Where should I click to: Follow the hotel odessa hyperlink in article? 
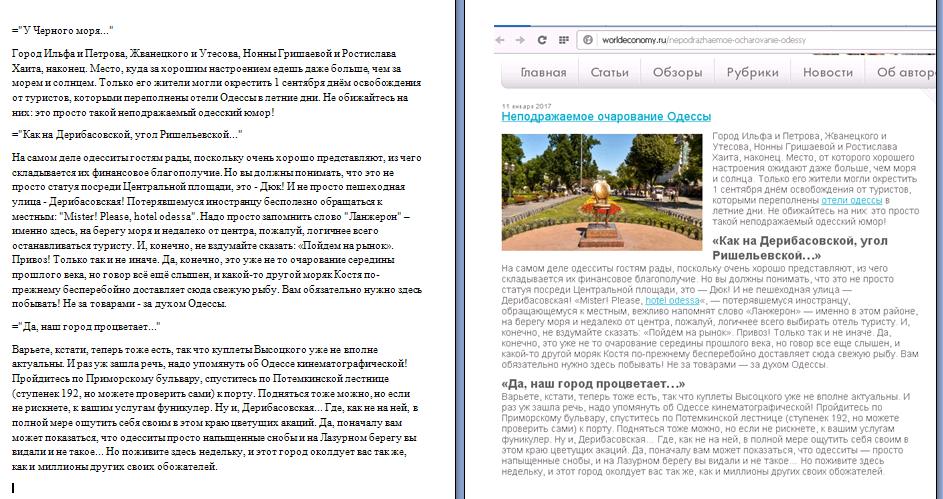coord(672,300)
